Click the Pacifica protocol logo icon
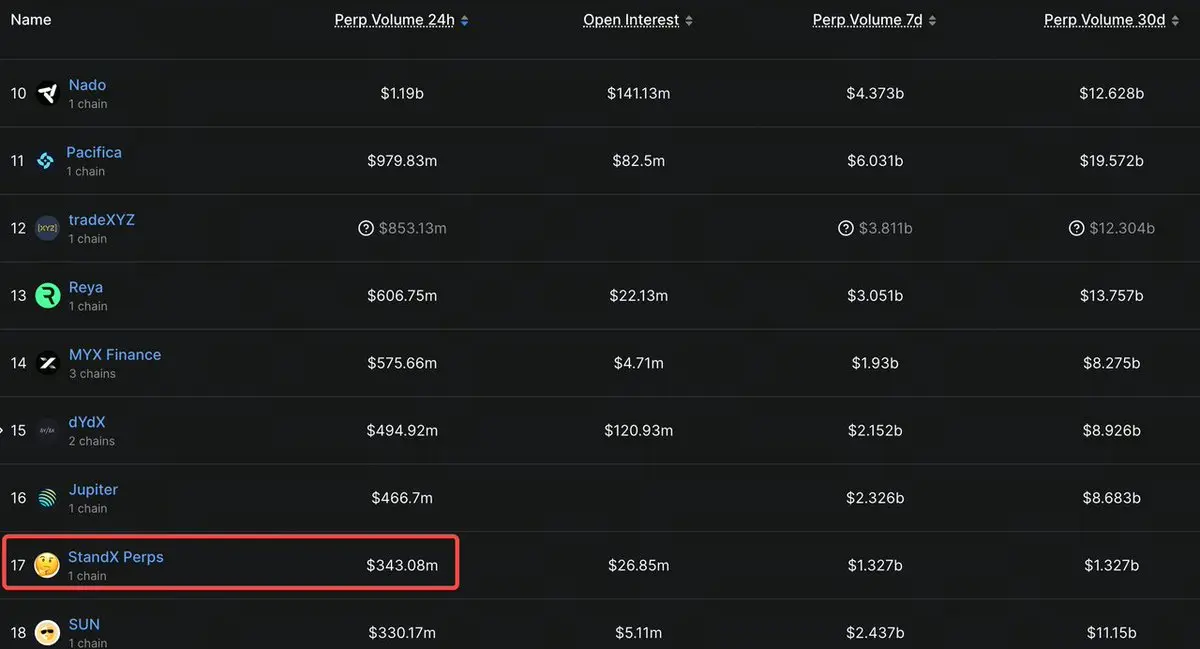The width and height of the screenshot is (1200, 649). [x=45, y=161]
